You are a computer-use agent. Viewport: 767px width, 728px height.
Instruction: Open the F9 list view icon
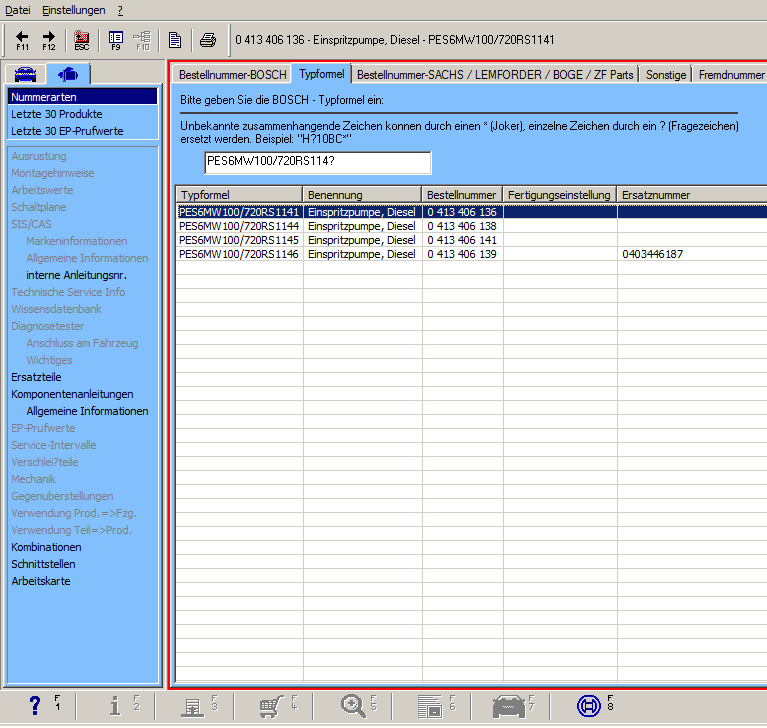point(116,40)
